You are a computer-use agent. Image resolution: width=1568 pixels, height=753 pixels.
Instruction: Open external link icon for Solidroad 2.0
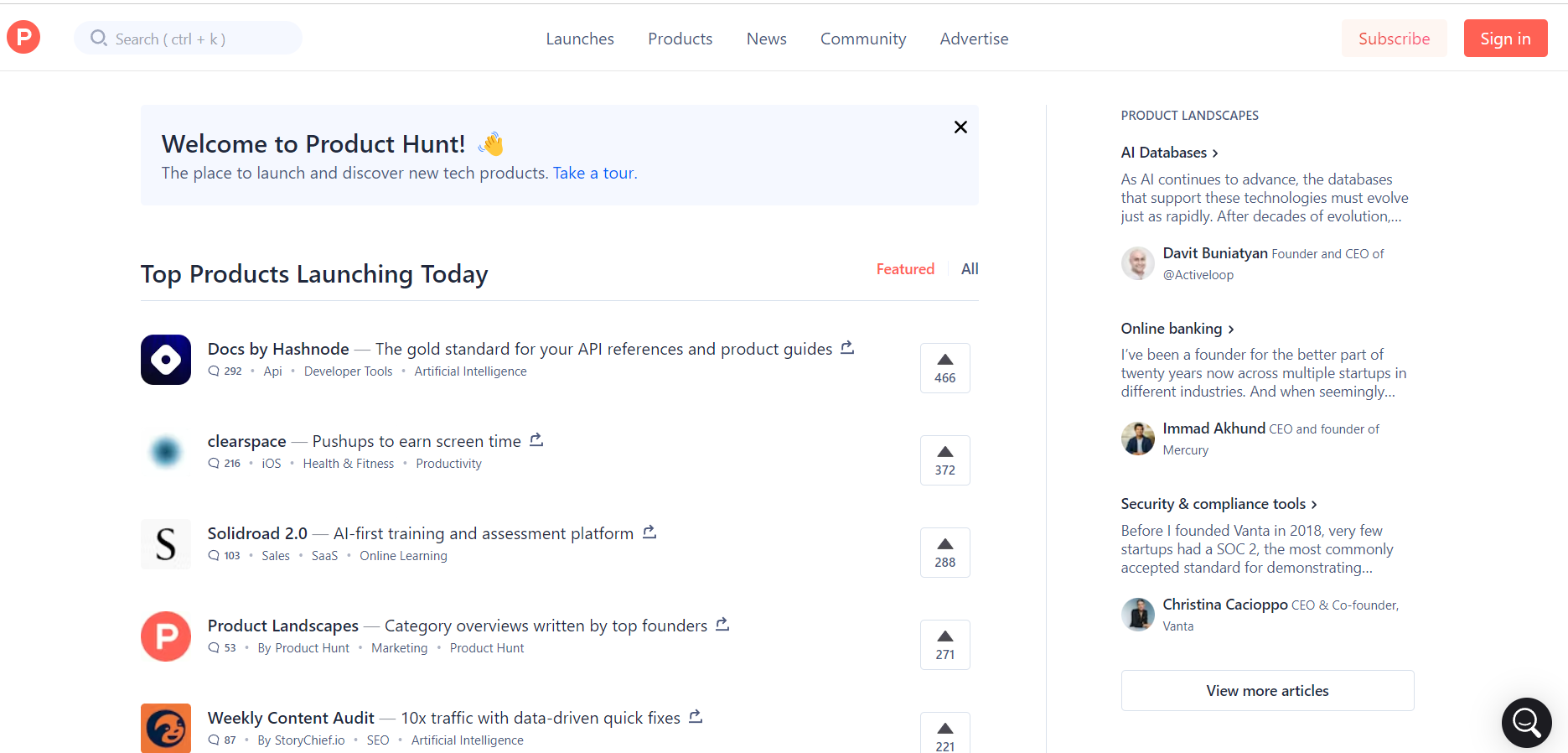tap(649, 532)
